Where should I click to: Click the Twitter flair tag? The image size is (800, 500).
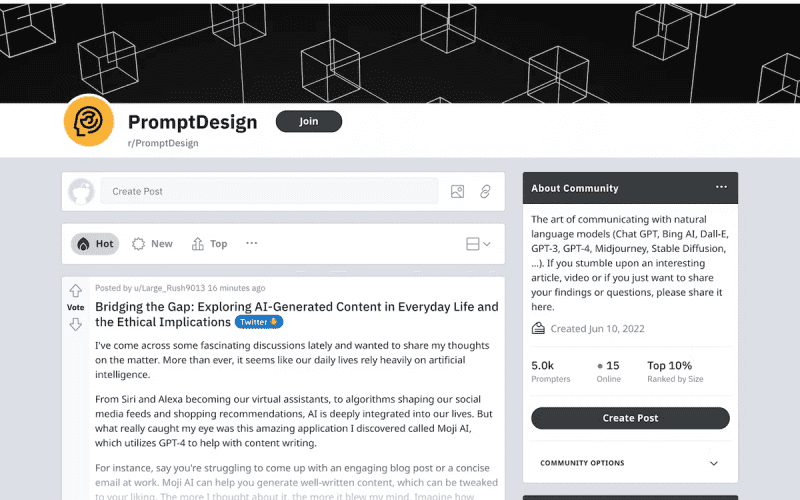pos(259,322)
